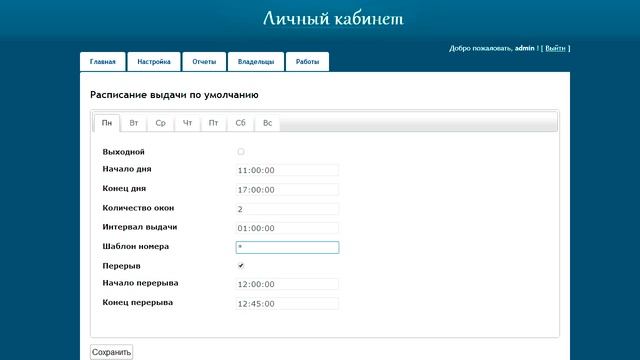Open the Владельцы navigation tab

point(256,62)
